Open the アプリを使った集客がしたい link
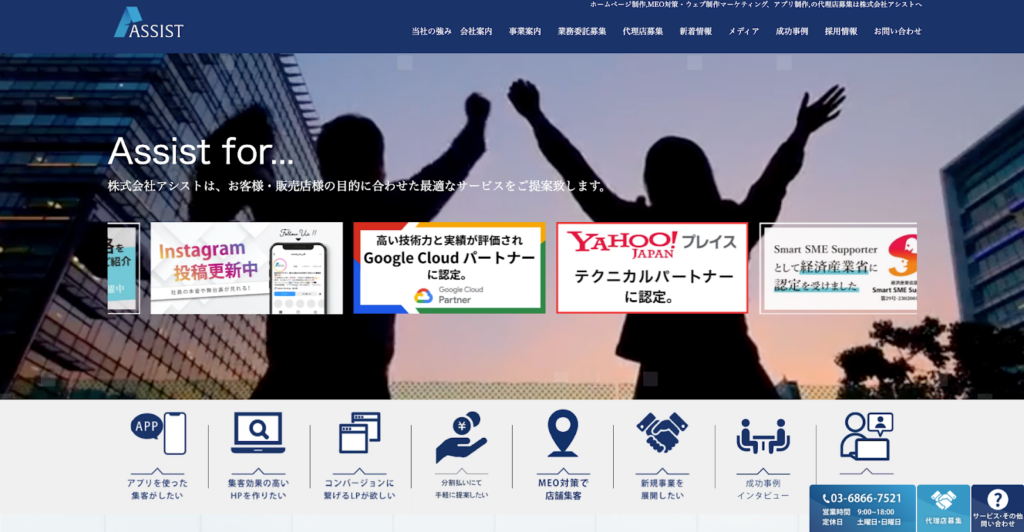1024x532 pixels. point(157,490)
